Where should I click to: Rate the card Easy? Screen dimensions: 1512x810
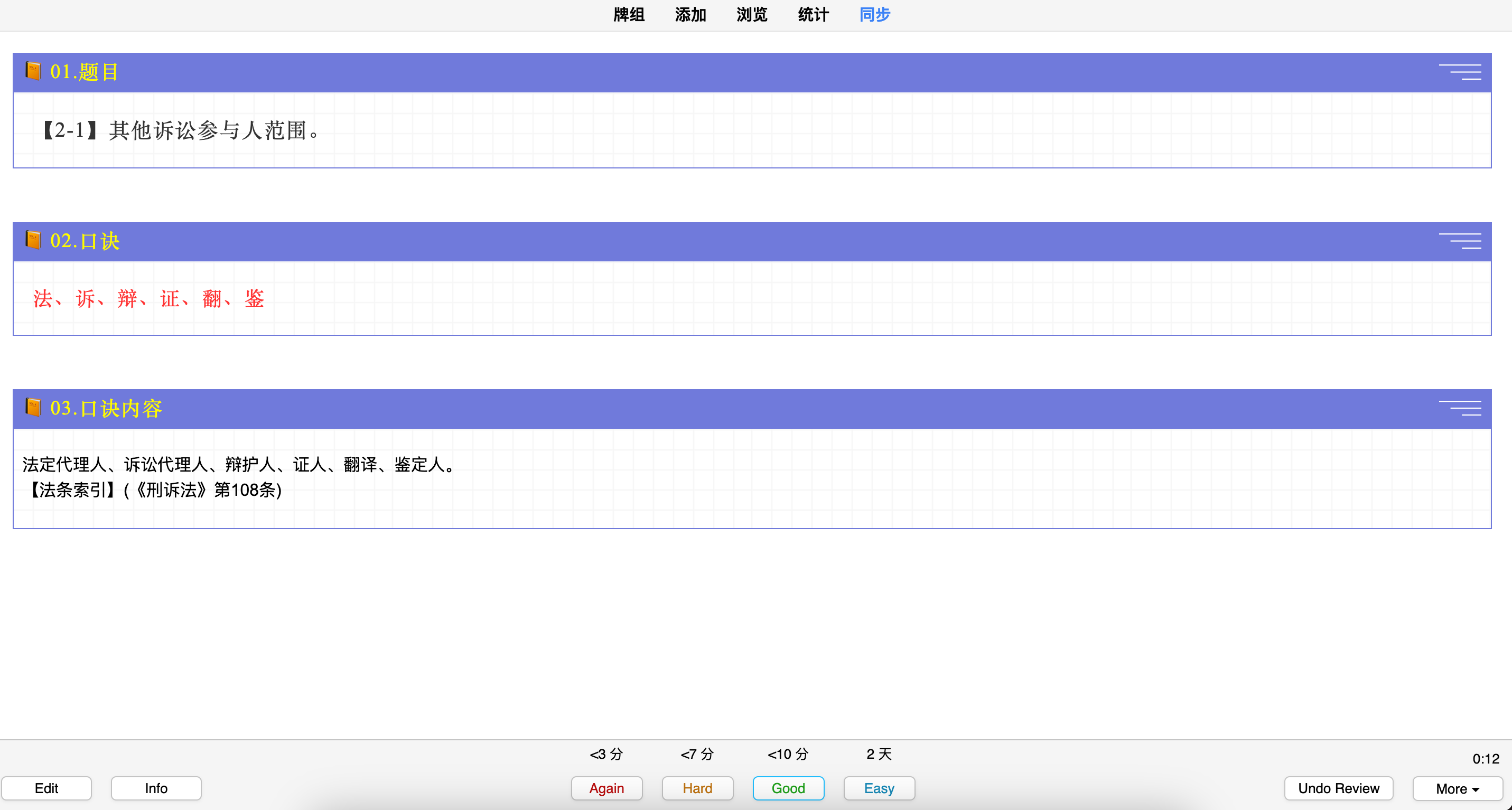coord(879,788)
